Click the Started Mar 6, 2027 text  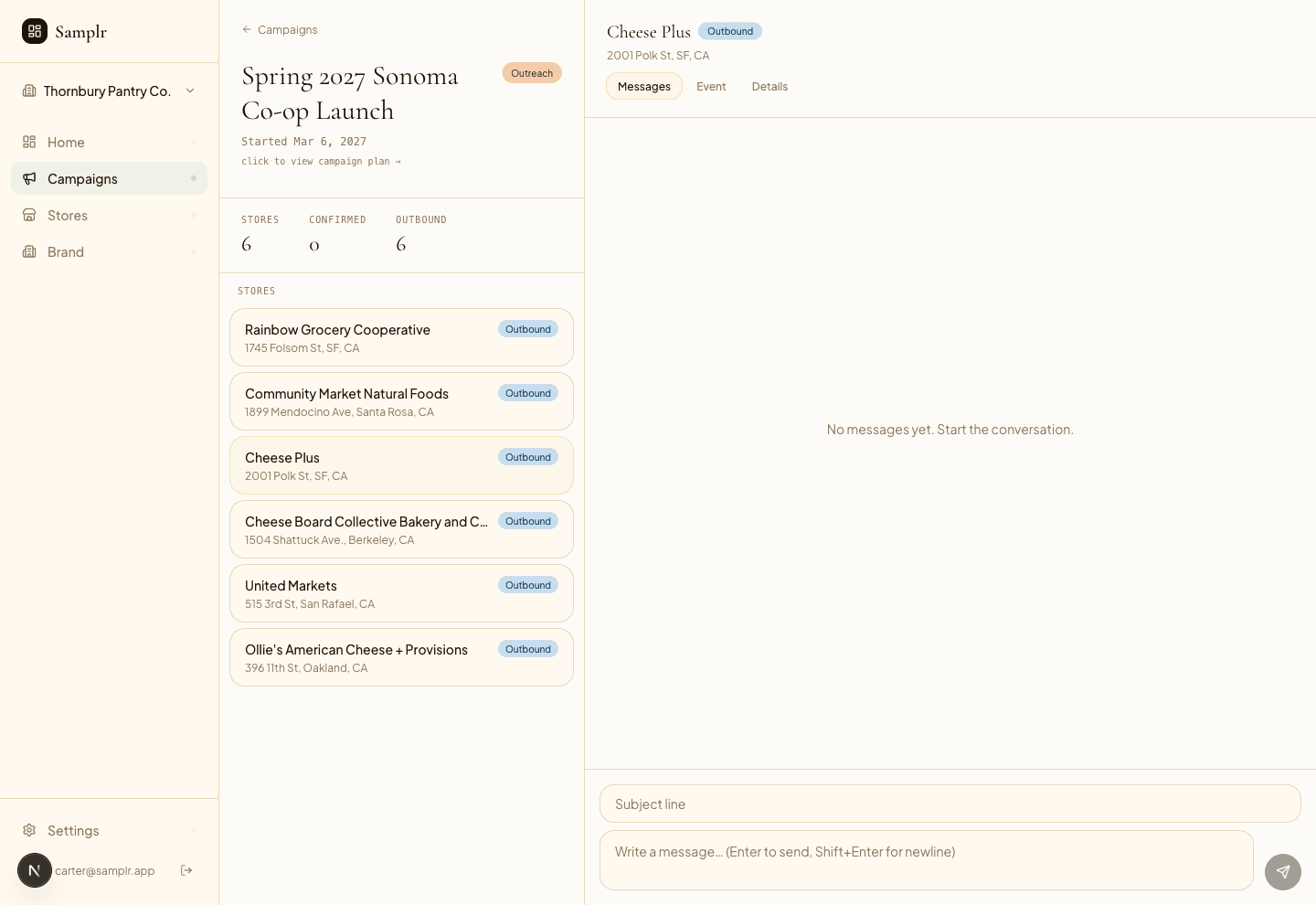303,142
